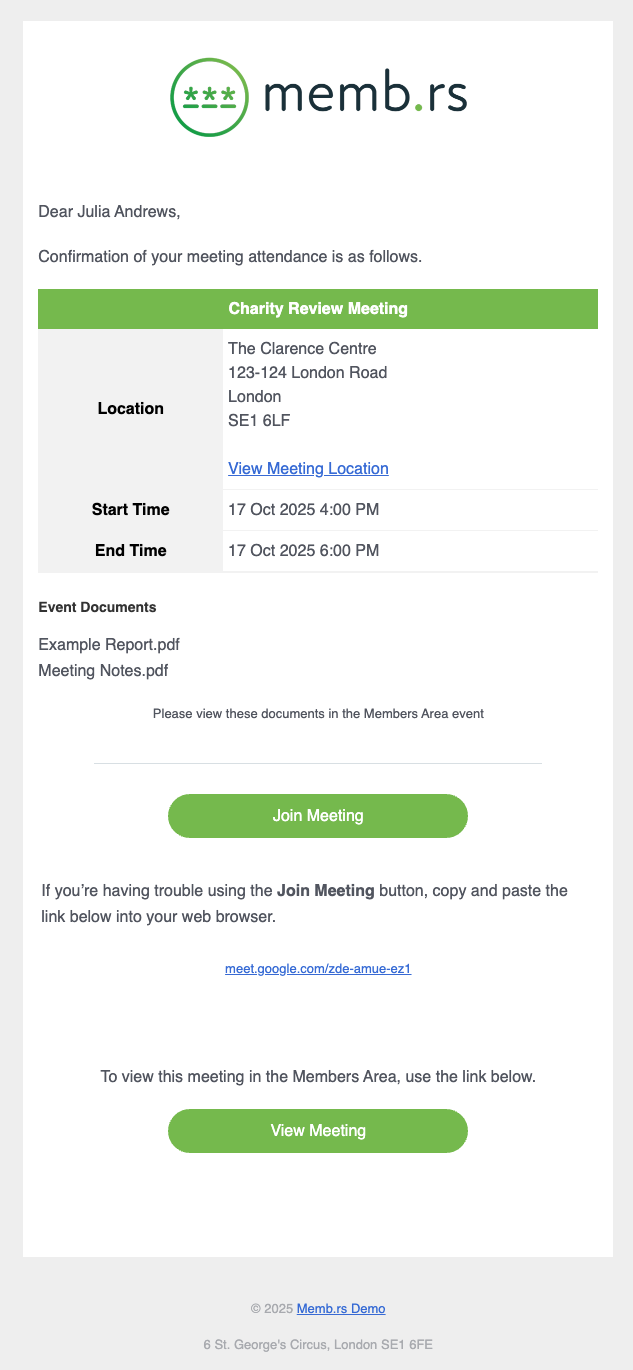Click the 17 Oct 2025 4:00 PM value
Screen dimensions: 633x1370
(304, 510)
